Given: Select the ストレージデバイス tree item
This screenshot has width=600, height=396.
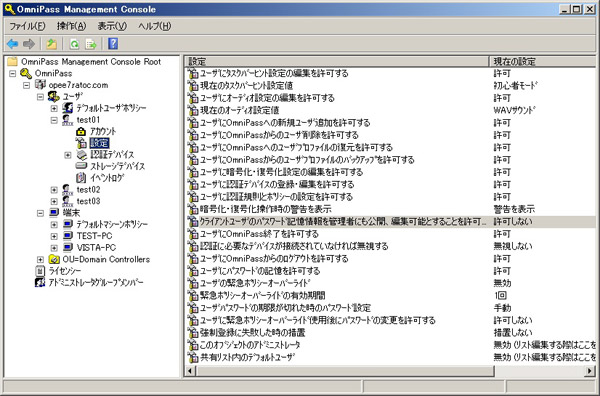Looking at the screenshot, I should (110, 166).
